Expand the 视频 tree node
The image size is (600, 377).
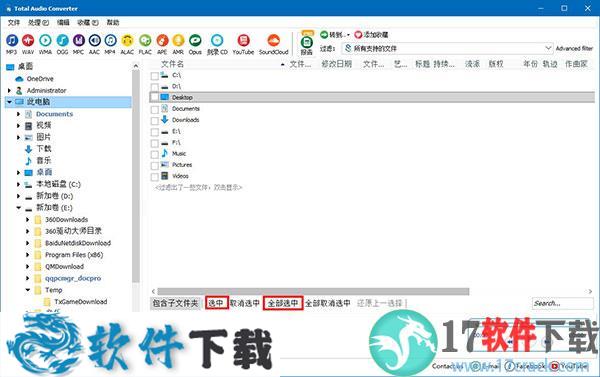18,126
